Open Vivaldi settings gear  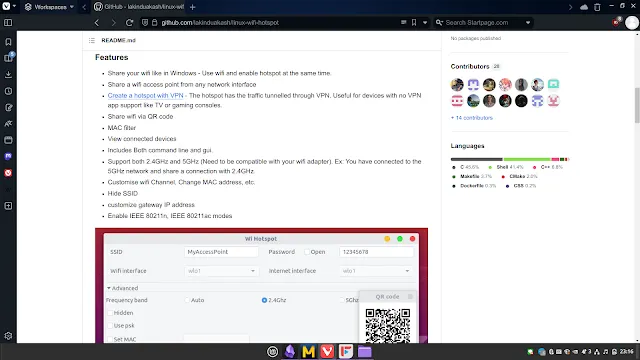[x=8, y=336]
